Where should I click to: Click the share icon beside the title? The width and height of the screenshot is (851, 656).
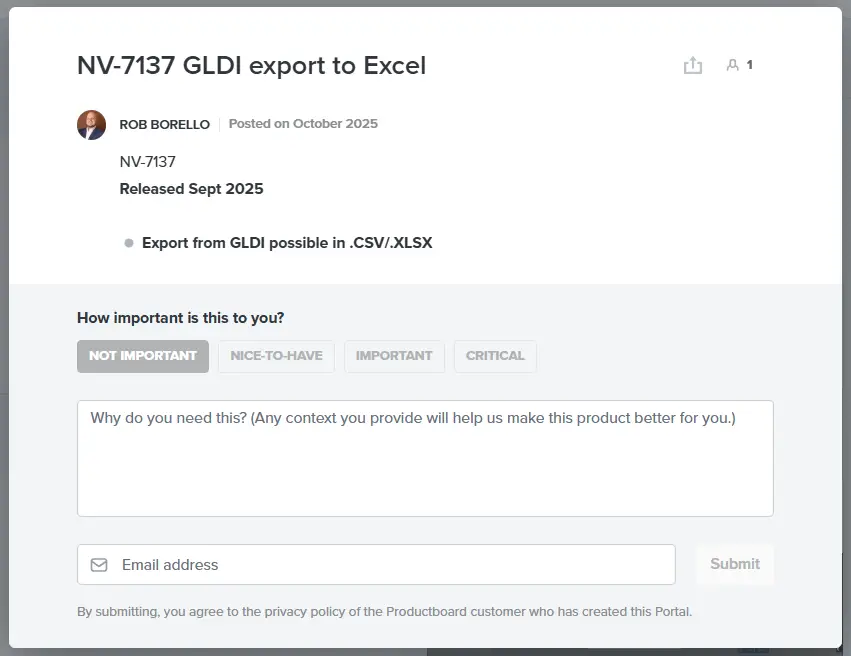[693, 65]
